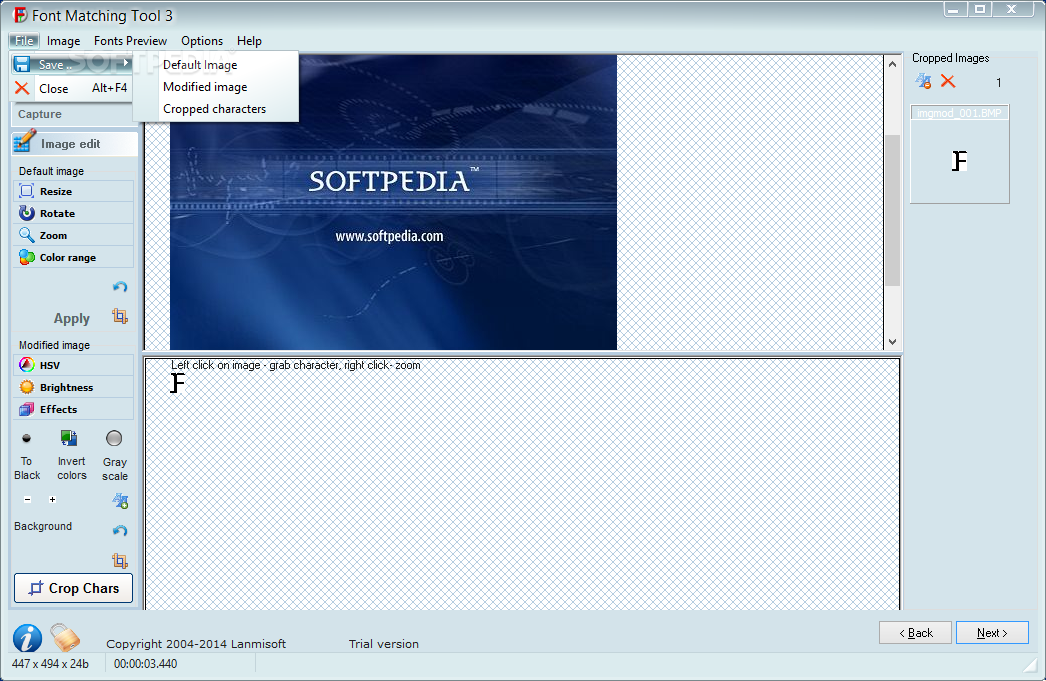Click the Rotate arrow icon

tap(27, 213)
